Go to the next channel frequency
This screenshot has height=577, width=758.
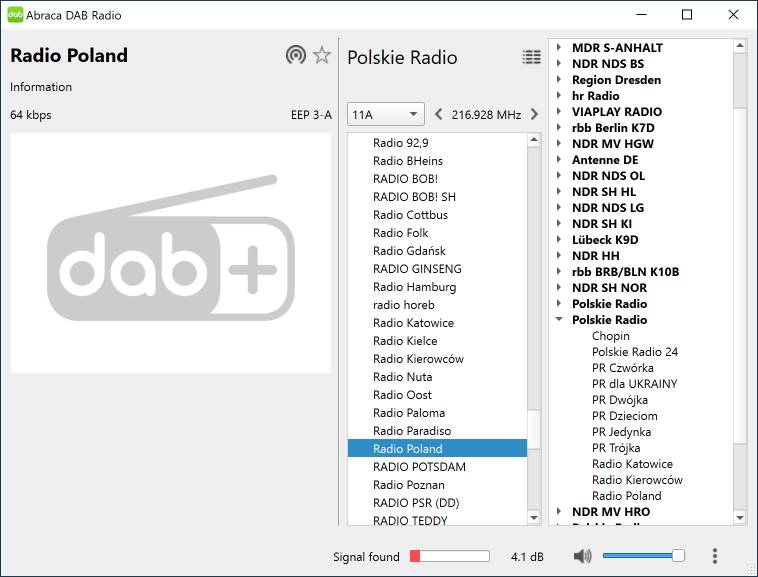534,115
